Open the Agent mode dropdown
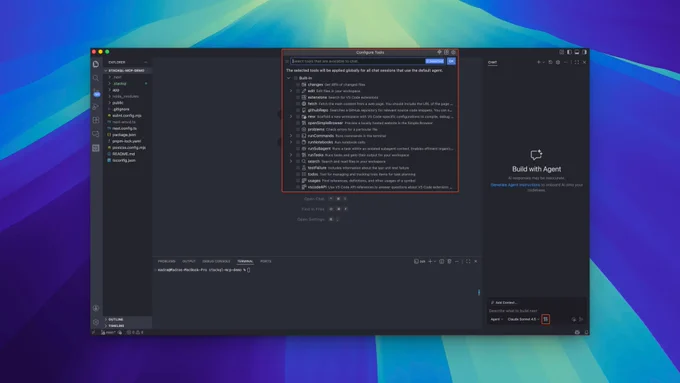This screenshot has height=383, width=680. coord(497,319)
